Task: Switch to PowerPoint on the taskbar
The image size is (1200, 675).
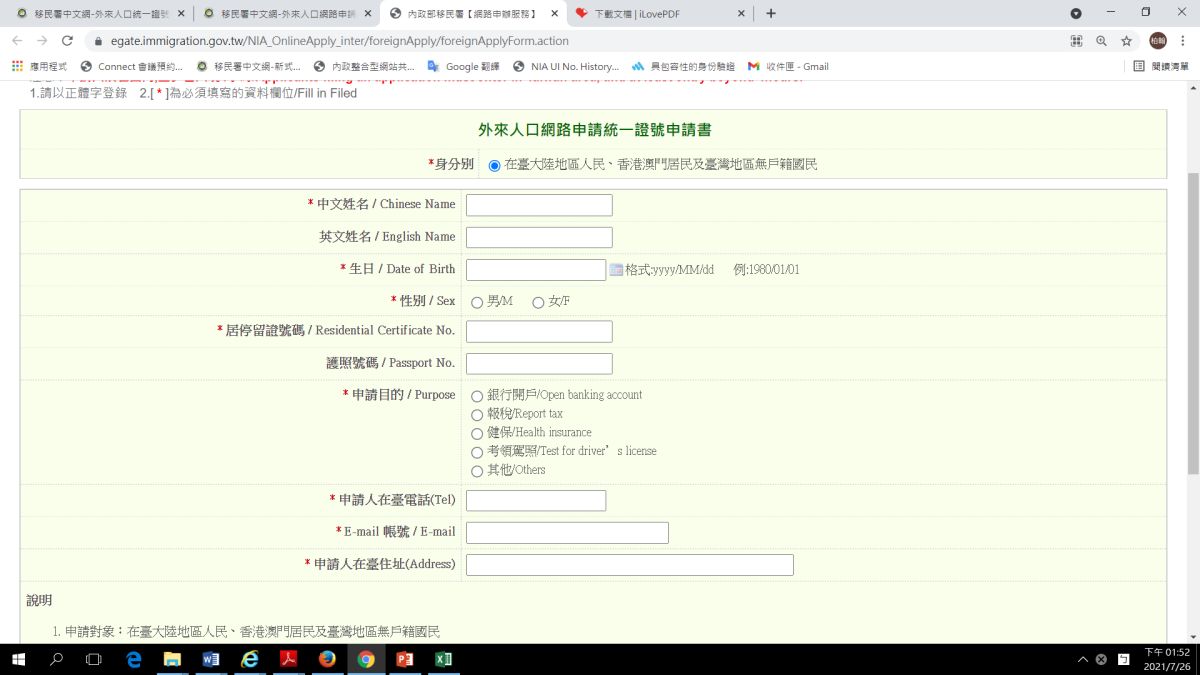Action: [x=405, y=659]
